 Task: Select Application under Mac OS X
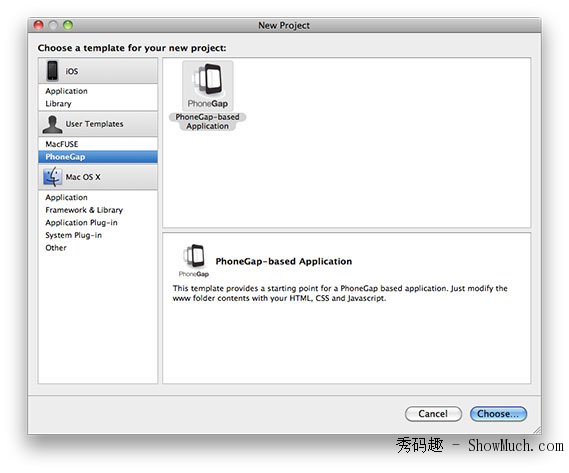(98, 197)
